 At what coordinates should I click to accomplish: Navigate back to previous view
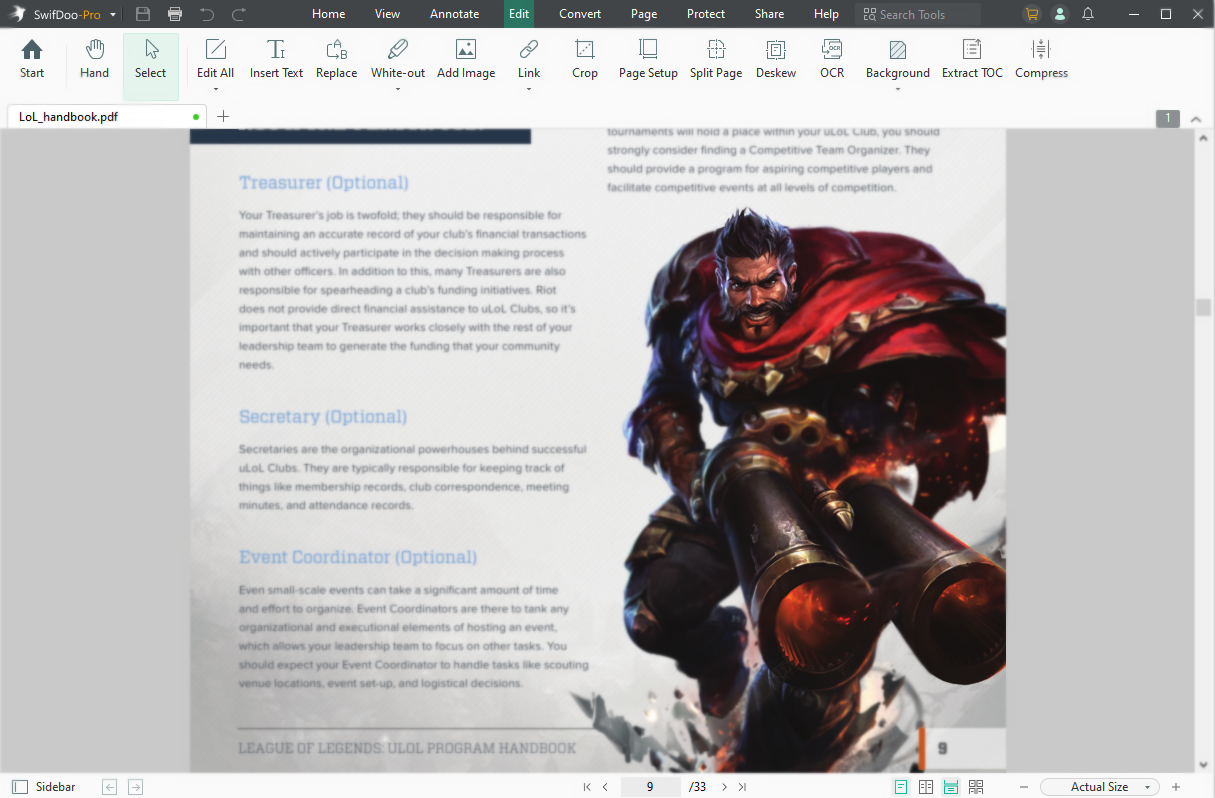pos(110,787)
